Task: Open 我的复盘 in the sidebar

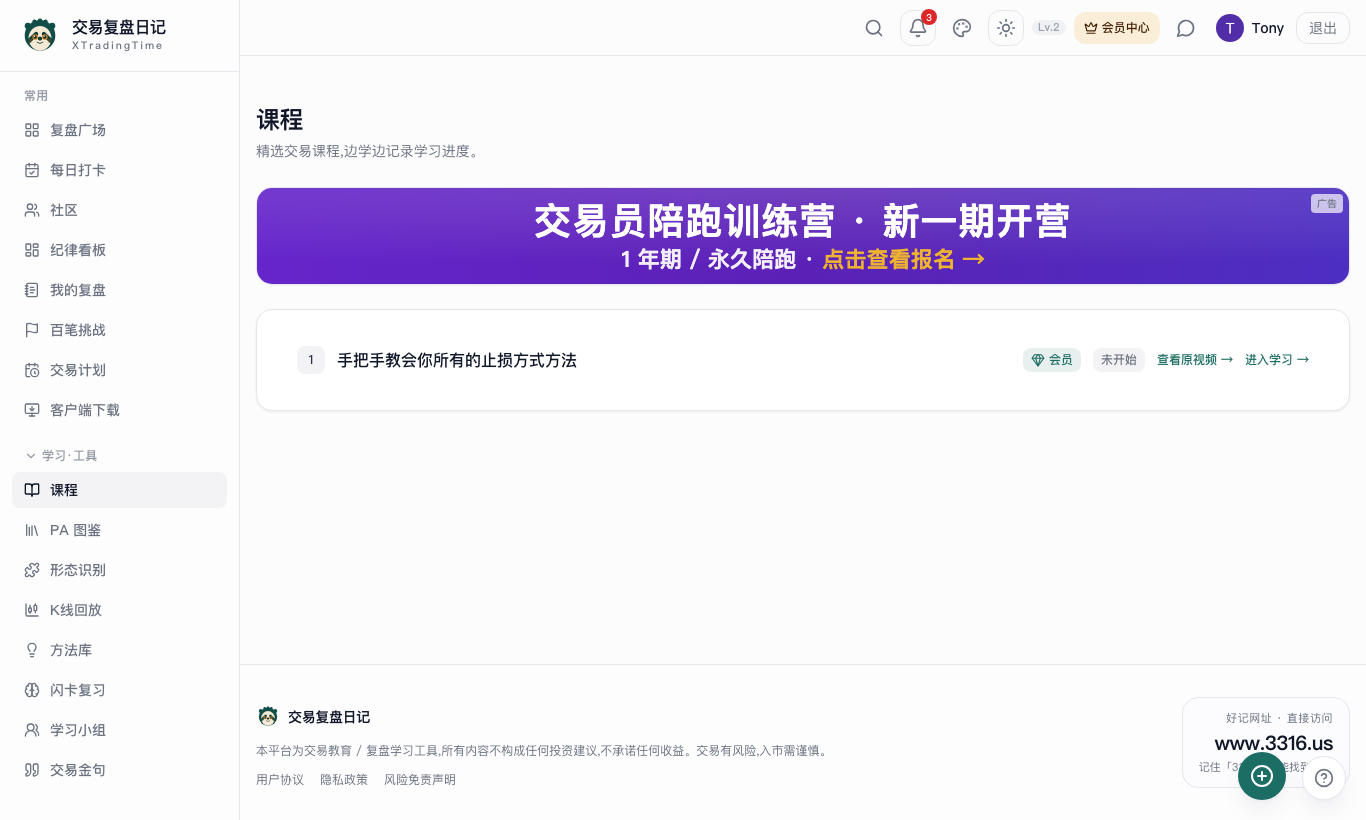Action: click(119, 290)
